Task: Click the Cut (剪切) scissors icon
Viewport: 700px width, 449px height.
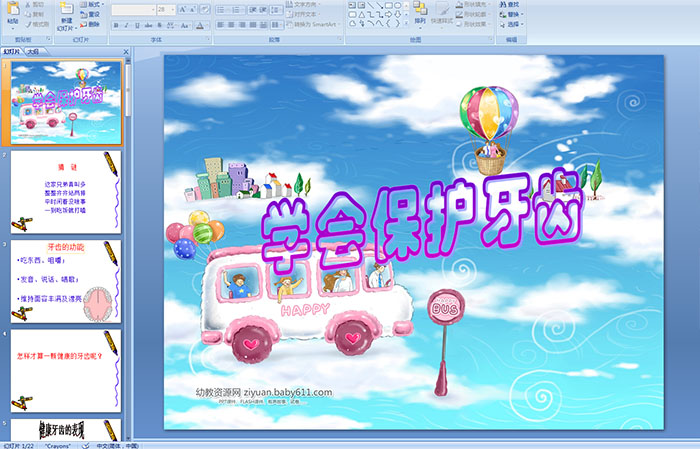Action: (x=28, y=4)
